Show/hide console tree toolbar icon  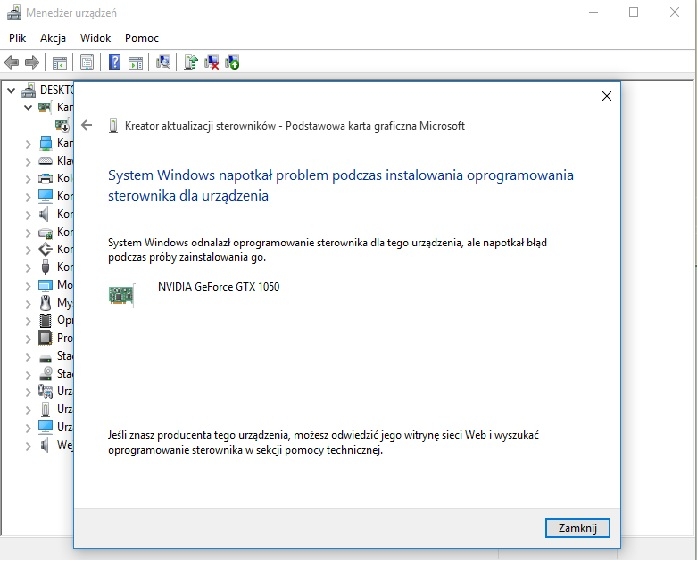60,63
